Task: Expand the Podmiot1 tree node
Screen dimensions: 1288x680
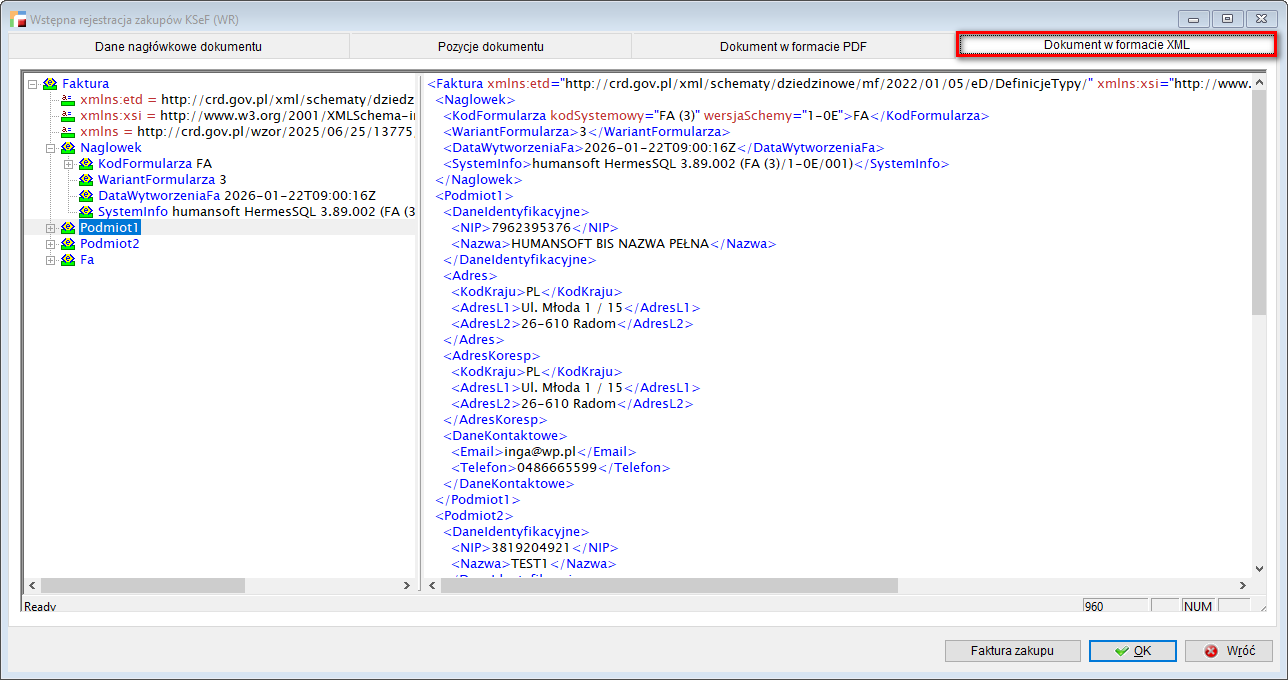Action: point(51,228)
